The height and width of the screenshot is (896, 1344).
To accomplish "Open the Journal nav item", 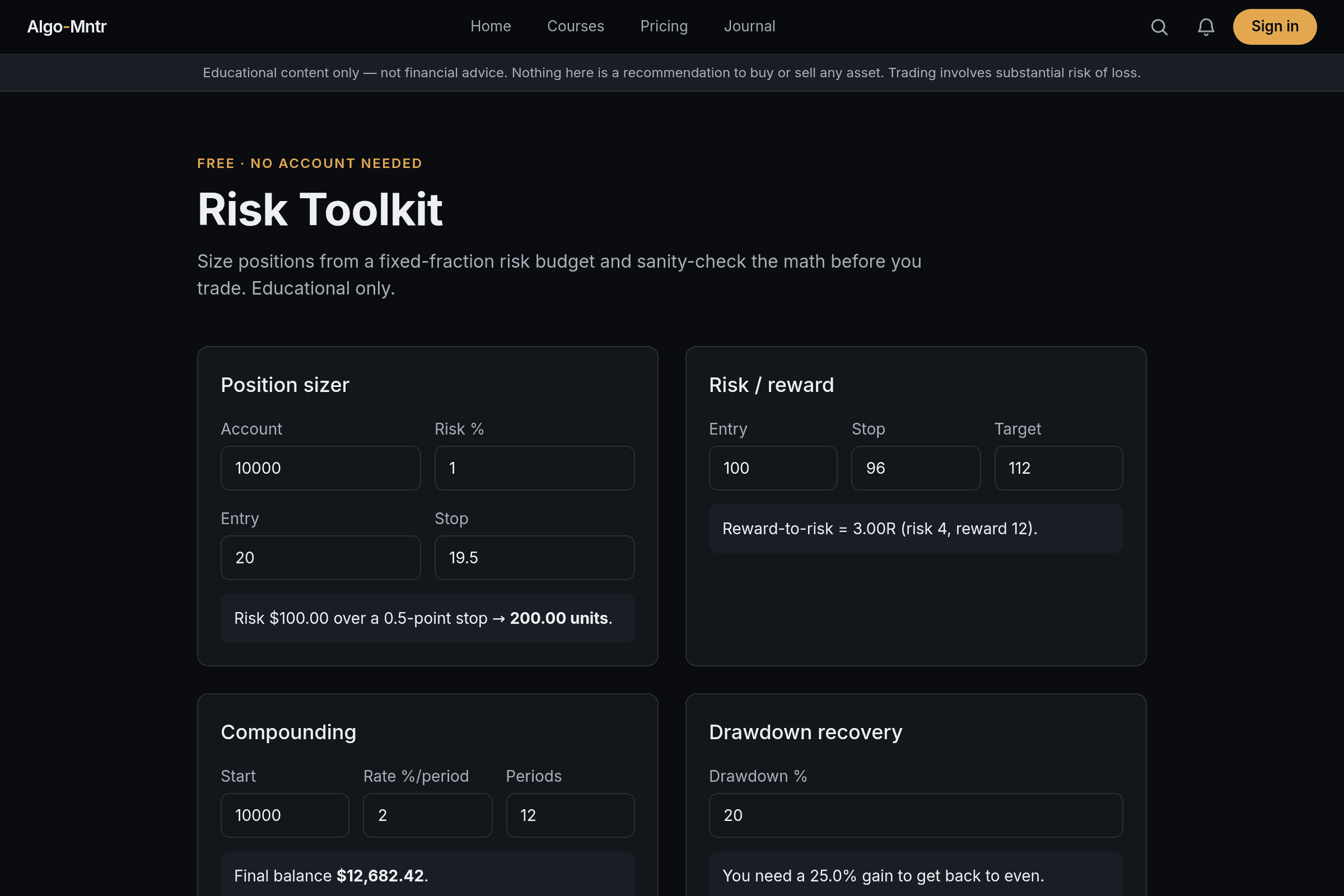I will click(x=749, y=26).
